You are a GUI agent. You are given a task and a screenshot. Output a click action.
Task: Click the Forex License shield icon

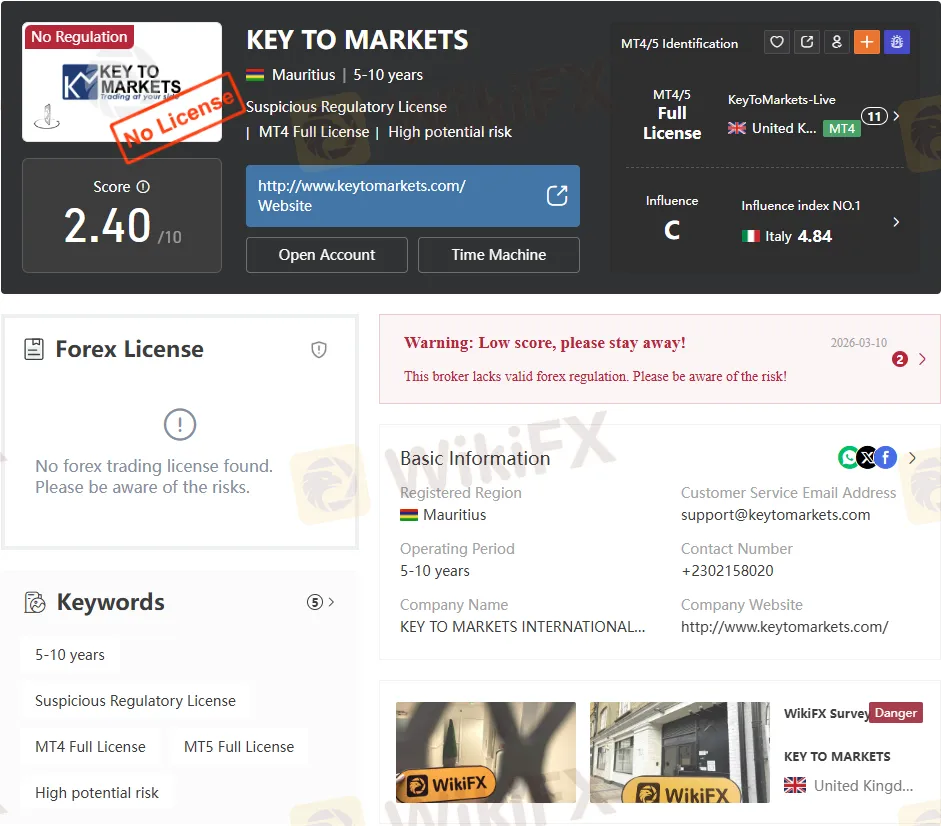tap(319, 349)
